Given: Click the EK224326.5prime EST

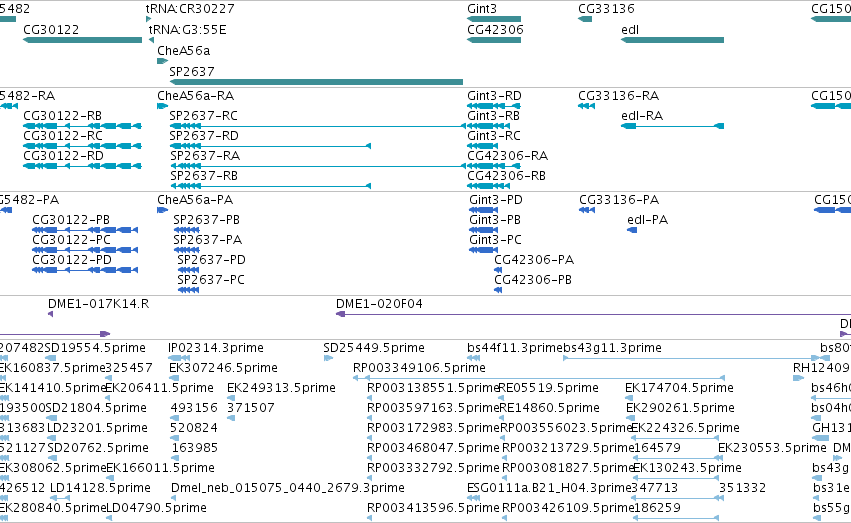Looking at the screenshot, I should (676, 438).
